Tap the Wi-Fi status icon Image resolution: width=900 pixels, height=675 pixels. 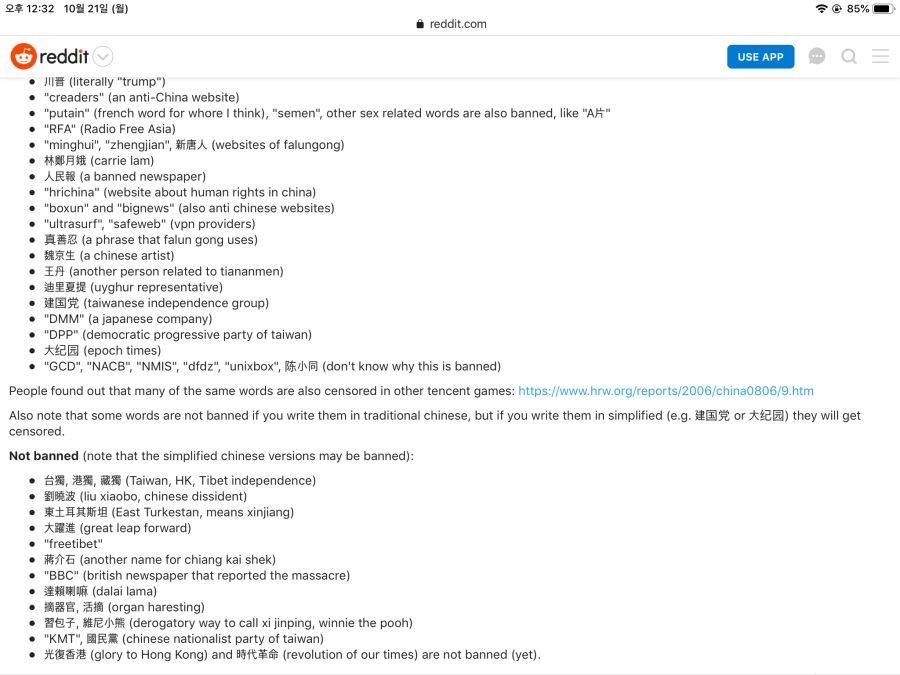pyautogui.click(x=821, y=9)
